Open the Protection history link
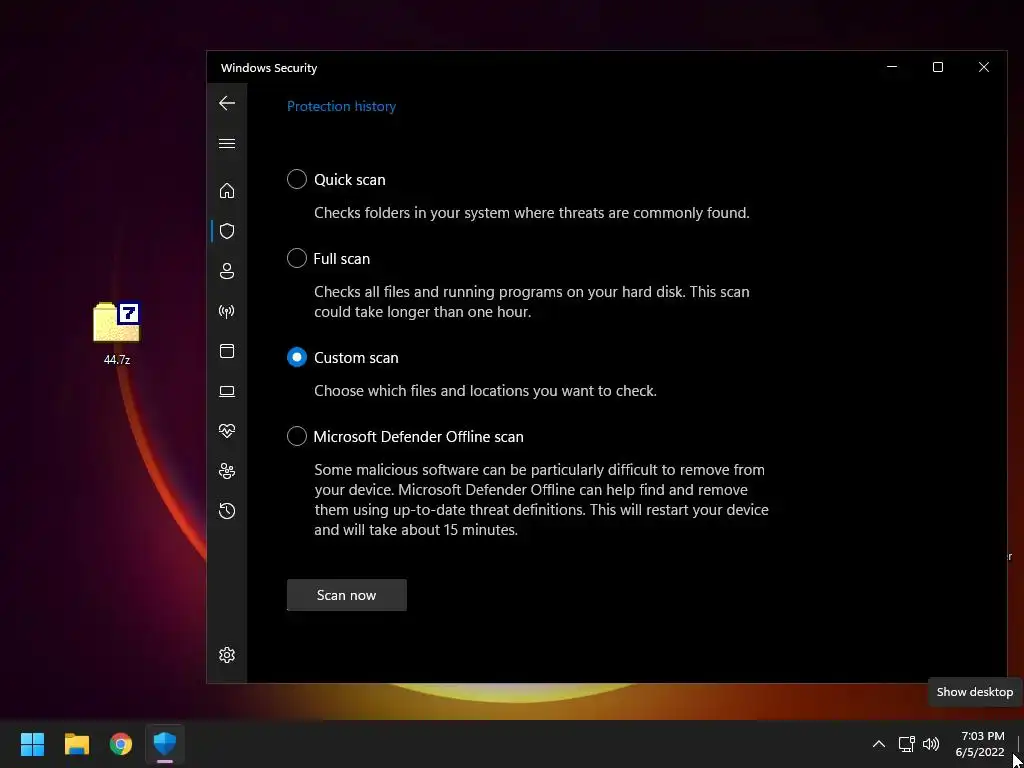1024x768 pixels. (x=342, y=106)
